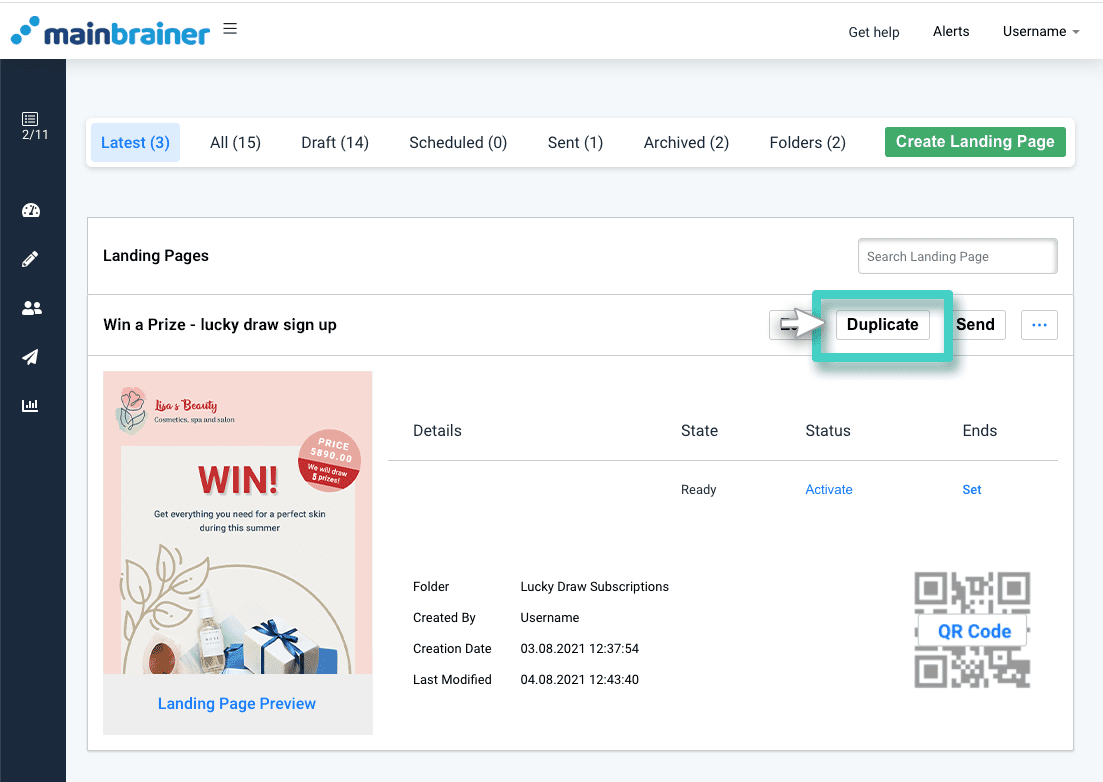Click the Created By label
Image resolution: width=1103 pixels, height=782 pixels.
[444, 617]
